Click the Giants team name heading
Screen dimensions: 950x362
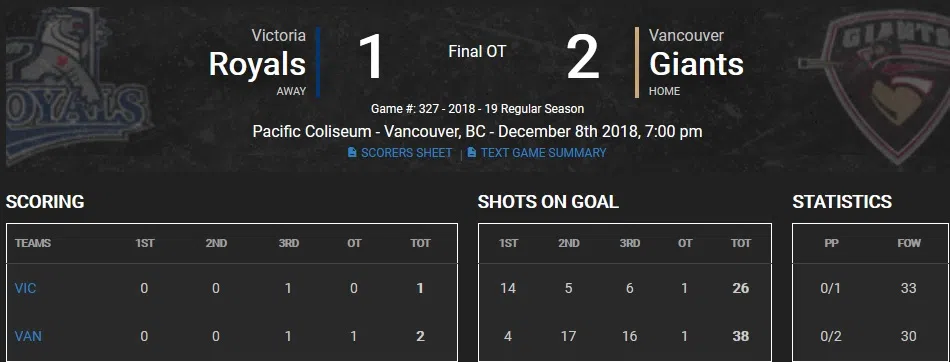696,64
